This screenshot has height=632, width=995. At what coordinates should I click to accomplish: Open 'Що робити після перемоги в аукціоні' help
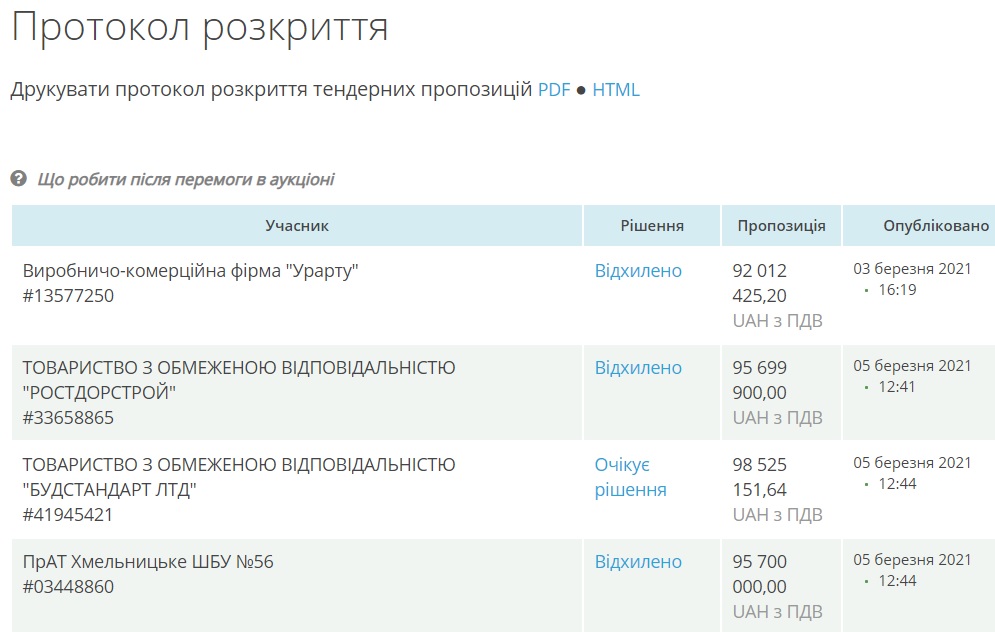[186, 180]
